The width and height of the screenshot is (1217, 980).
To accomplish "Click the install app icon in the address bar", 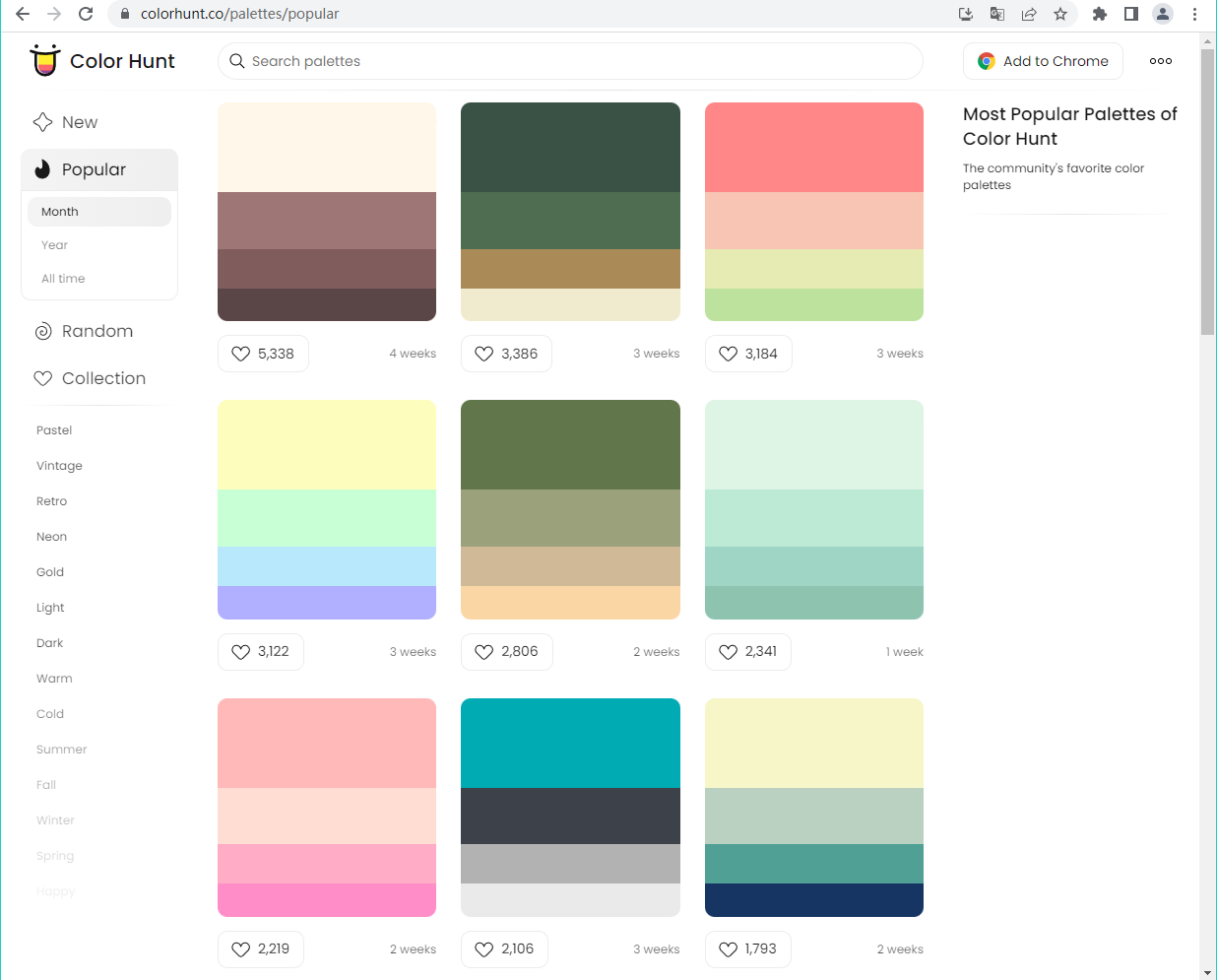I will pos(966,14).
